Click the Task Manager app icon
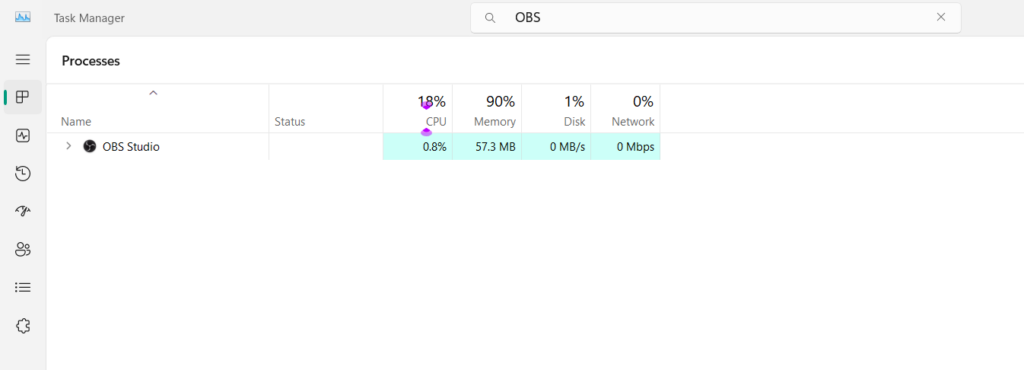 pyautogui.click(x=23, y=18)
